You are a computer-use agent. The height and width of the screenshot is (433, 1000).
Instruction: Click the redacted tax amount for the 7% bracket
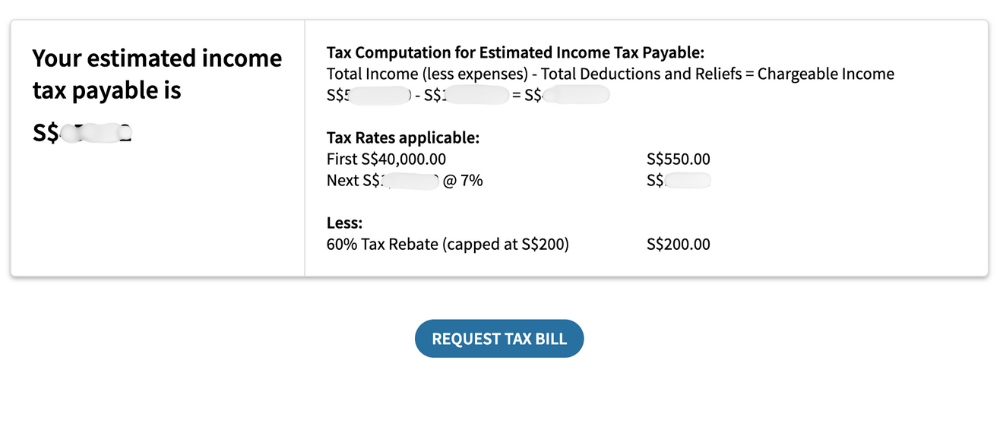(678, 181)
